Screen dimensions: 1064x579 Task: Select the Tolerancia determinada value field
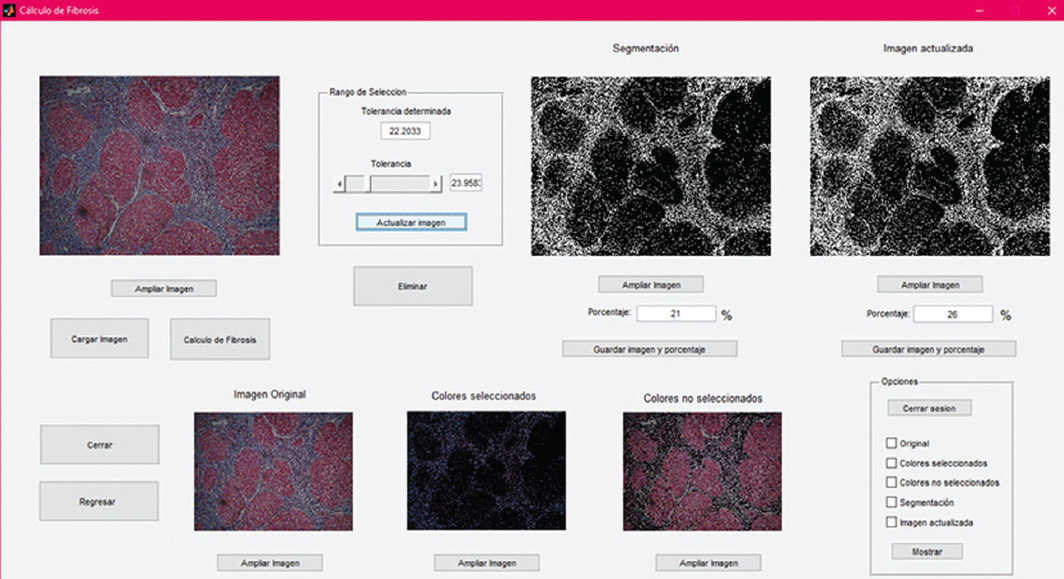click(x=405, y=132)
